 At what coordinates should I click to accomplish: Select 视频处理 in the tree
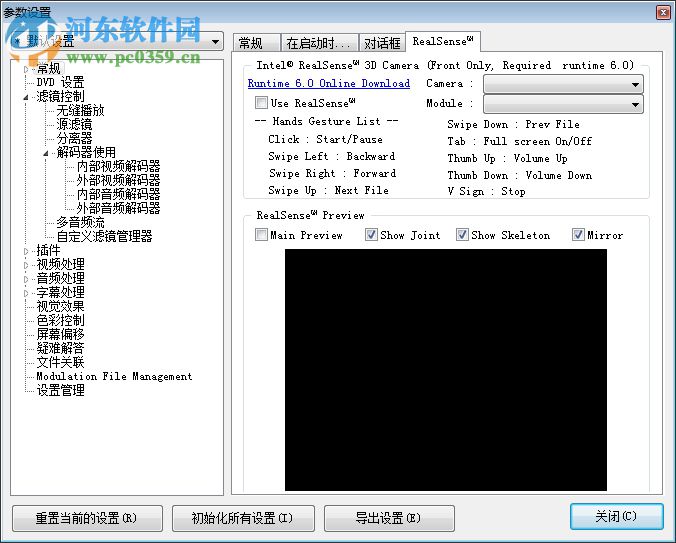tap(60, 264)
